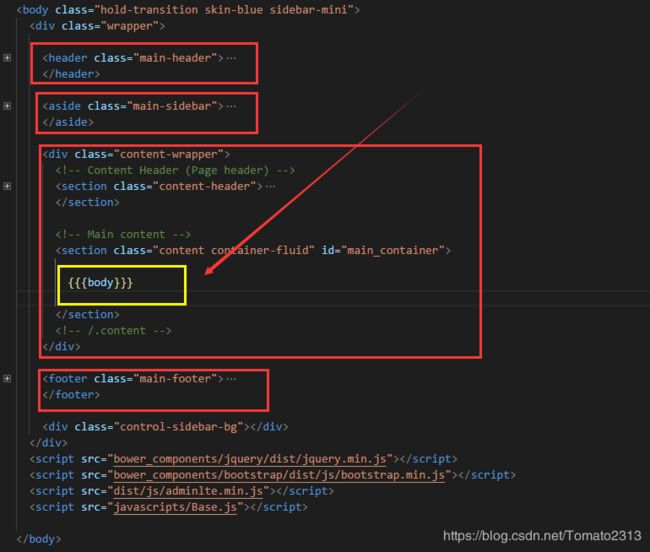Click the ellipsis after aside main-sidebar tag

231,107
